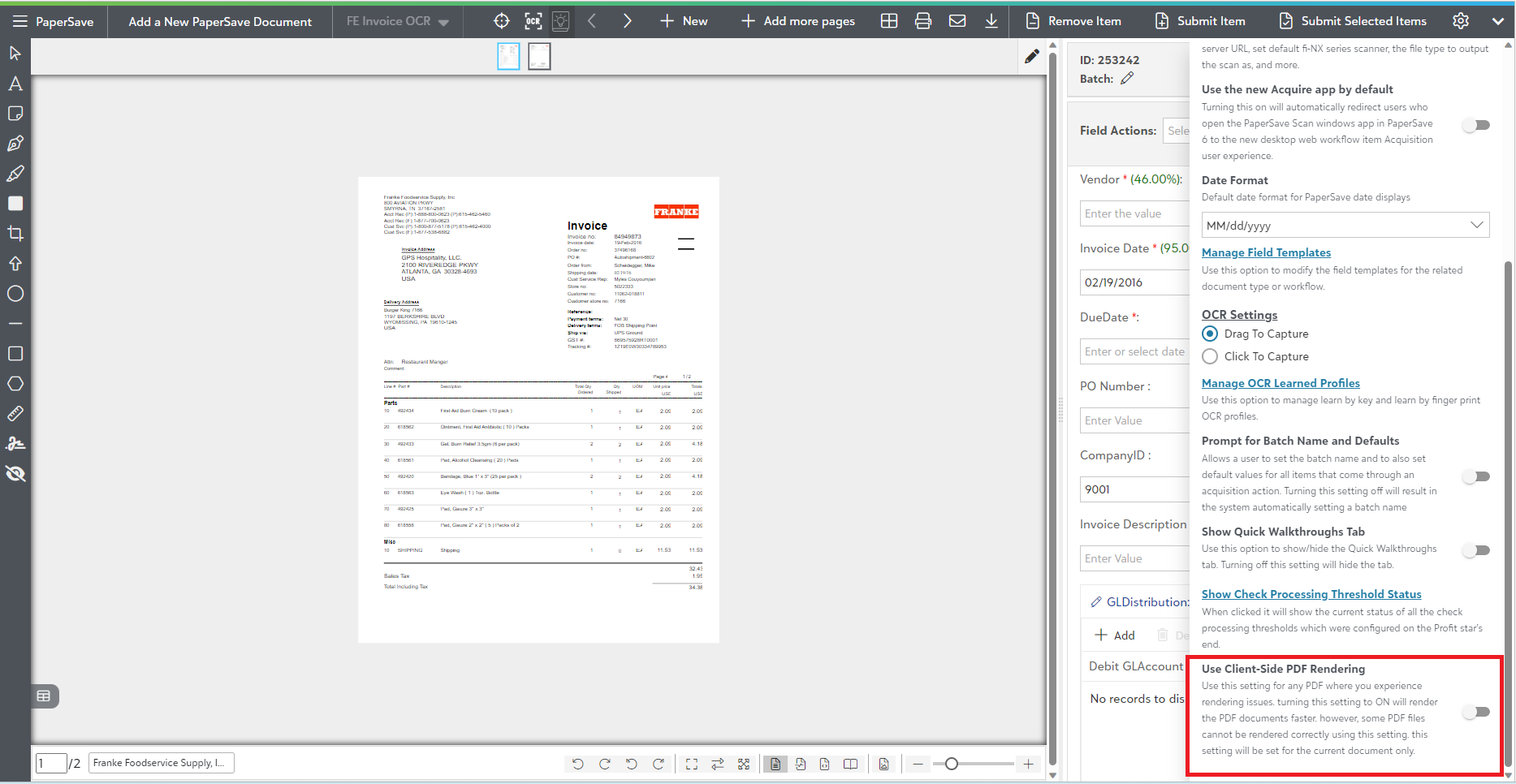This screenshot has height=784, width=1516.
Task: Click the print icon in top toolbar
Action: click(x=923, y=21)
